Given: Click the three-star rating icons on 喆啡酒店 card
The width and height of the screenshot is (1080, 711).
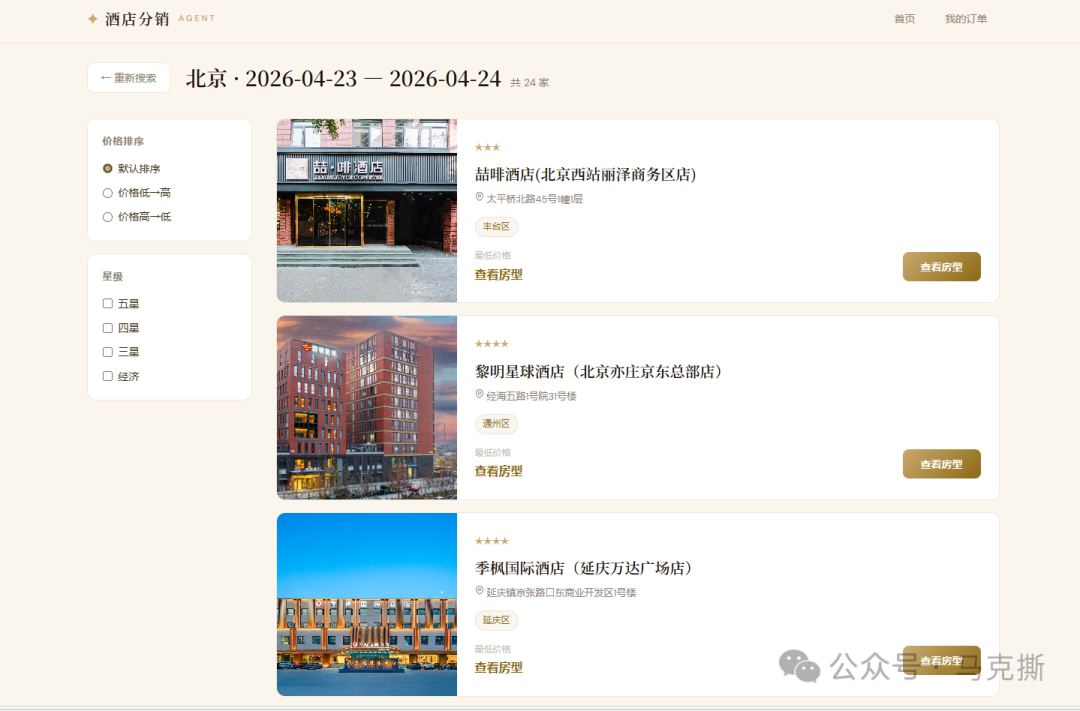Looking at the screenshot, I should coord(487,146).
